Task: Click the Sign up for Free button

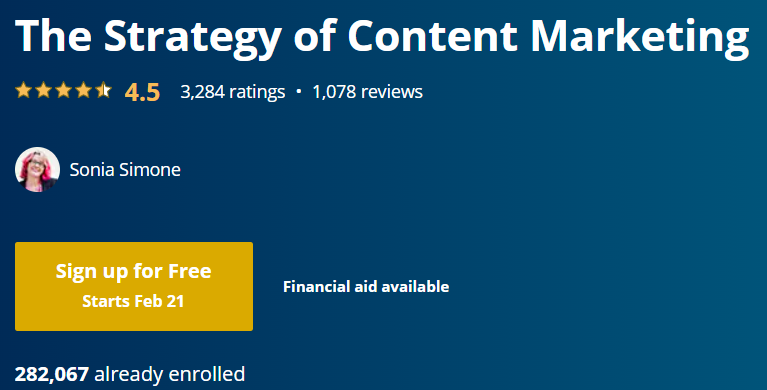Action: [x=134, y=286]
